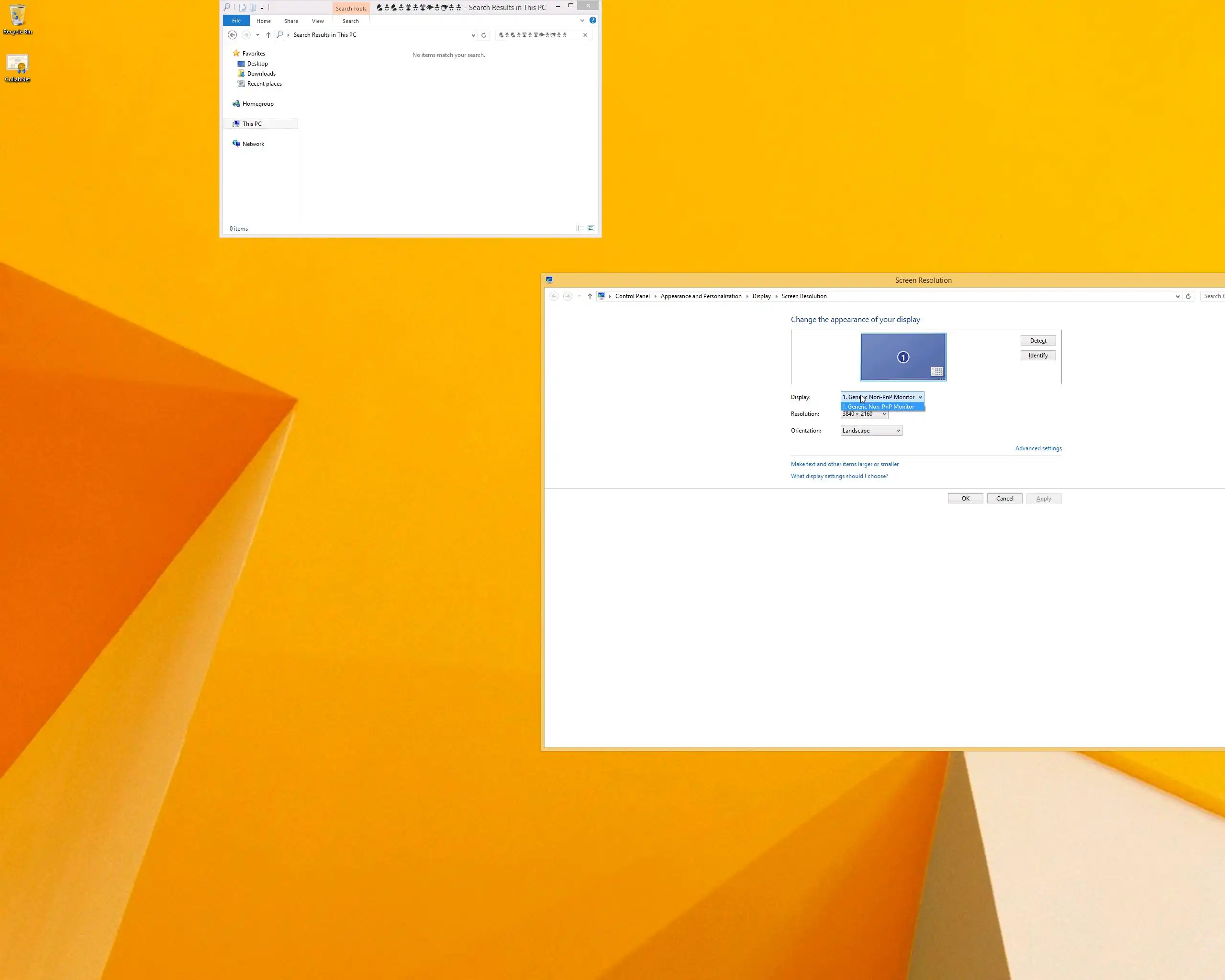Refresh the Explorer search results
Image resolution: width=1225 pixels, height=980 pixels.
(x=483, y=35)
